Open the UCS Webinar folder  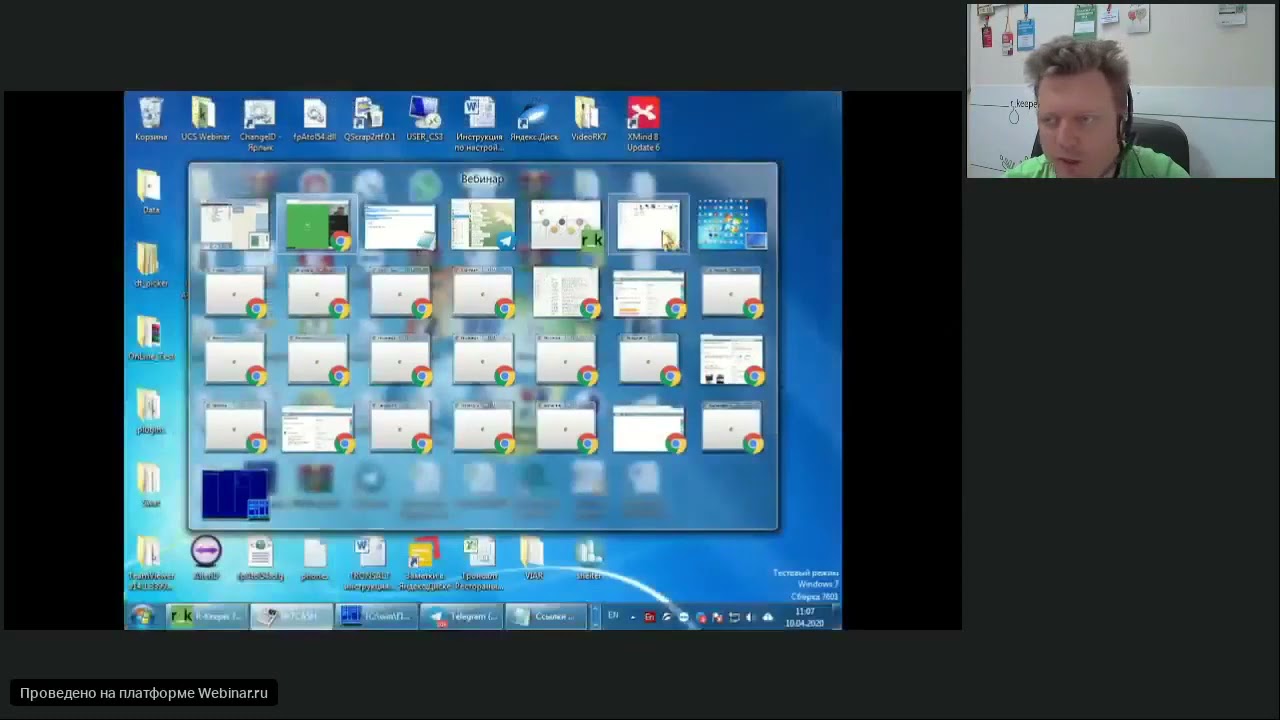point(205,119)
